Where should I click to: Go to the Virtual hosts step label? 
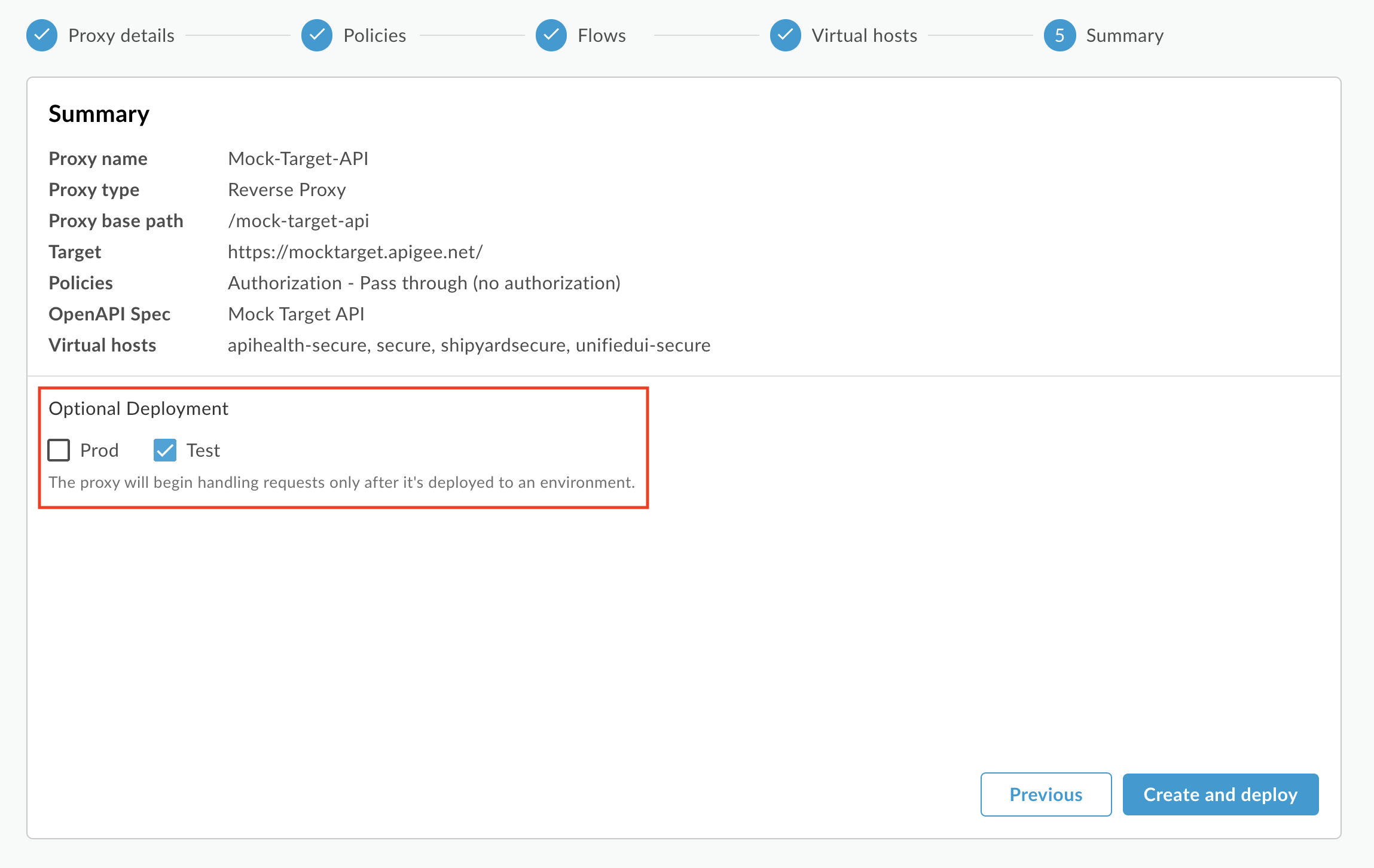864,35
